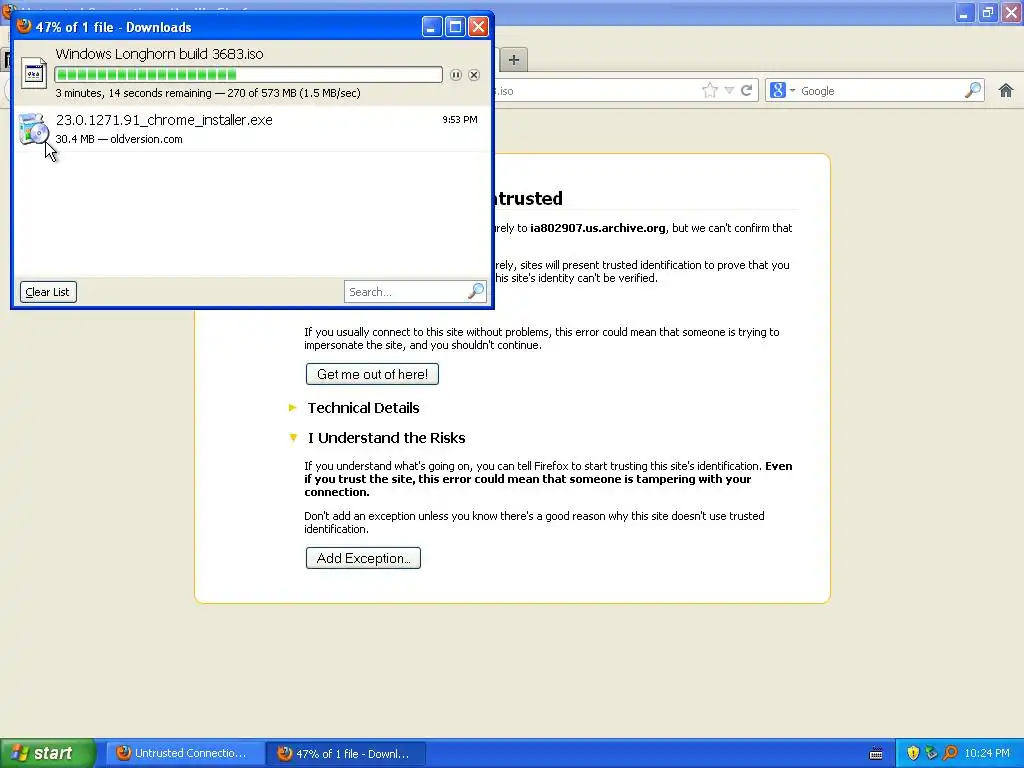Image resolution: width=1024 pixels, height=768 pixels.
Task: Switch to Downloads window taskbar item
Action: point(346,753)
